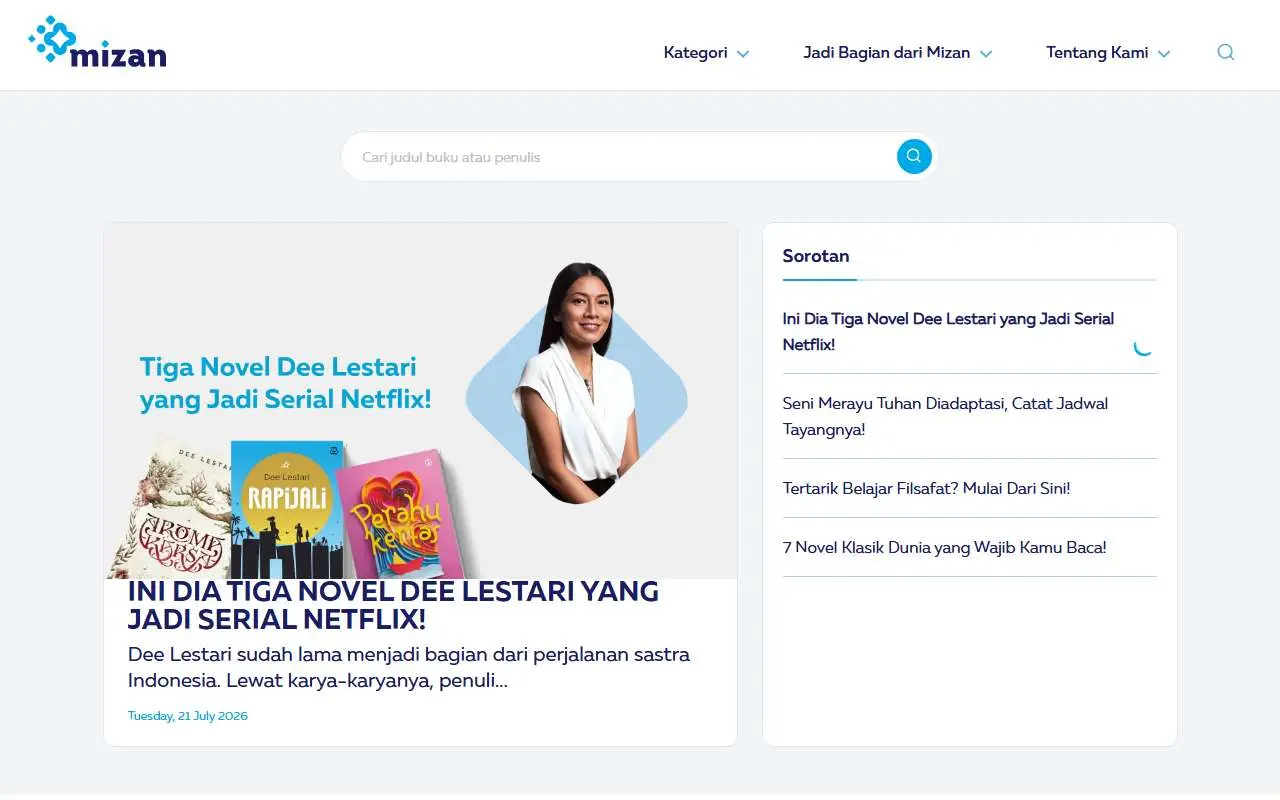Expand the Kategori chevron
1280x800 pixels.
(743, 54)
